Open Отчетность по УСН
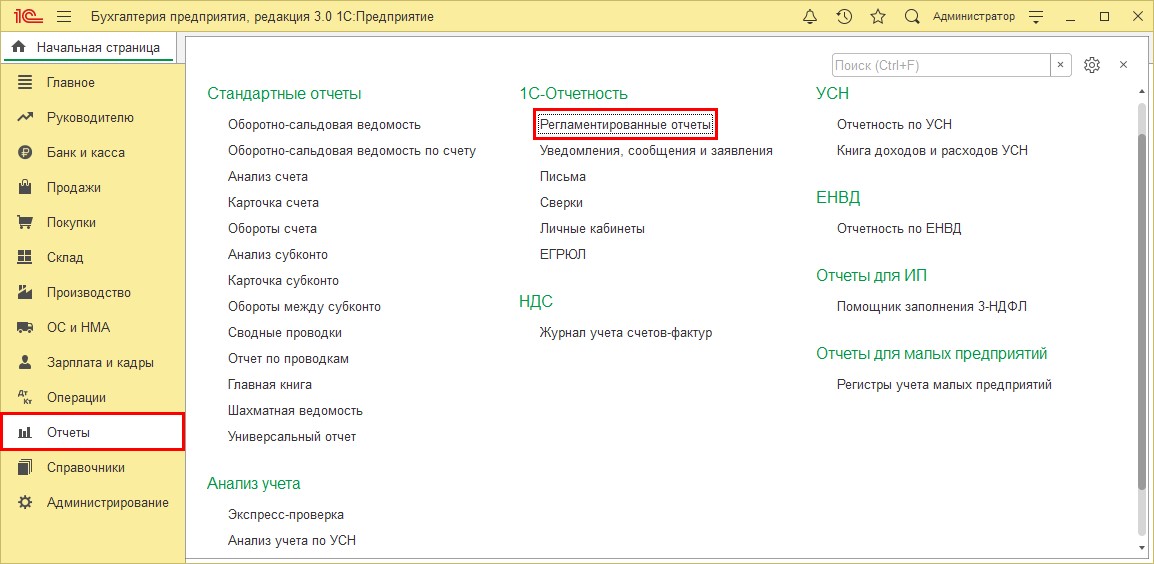The height and width of the screenshot is (564, 1154). click(894, 124)
